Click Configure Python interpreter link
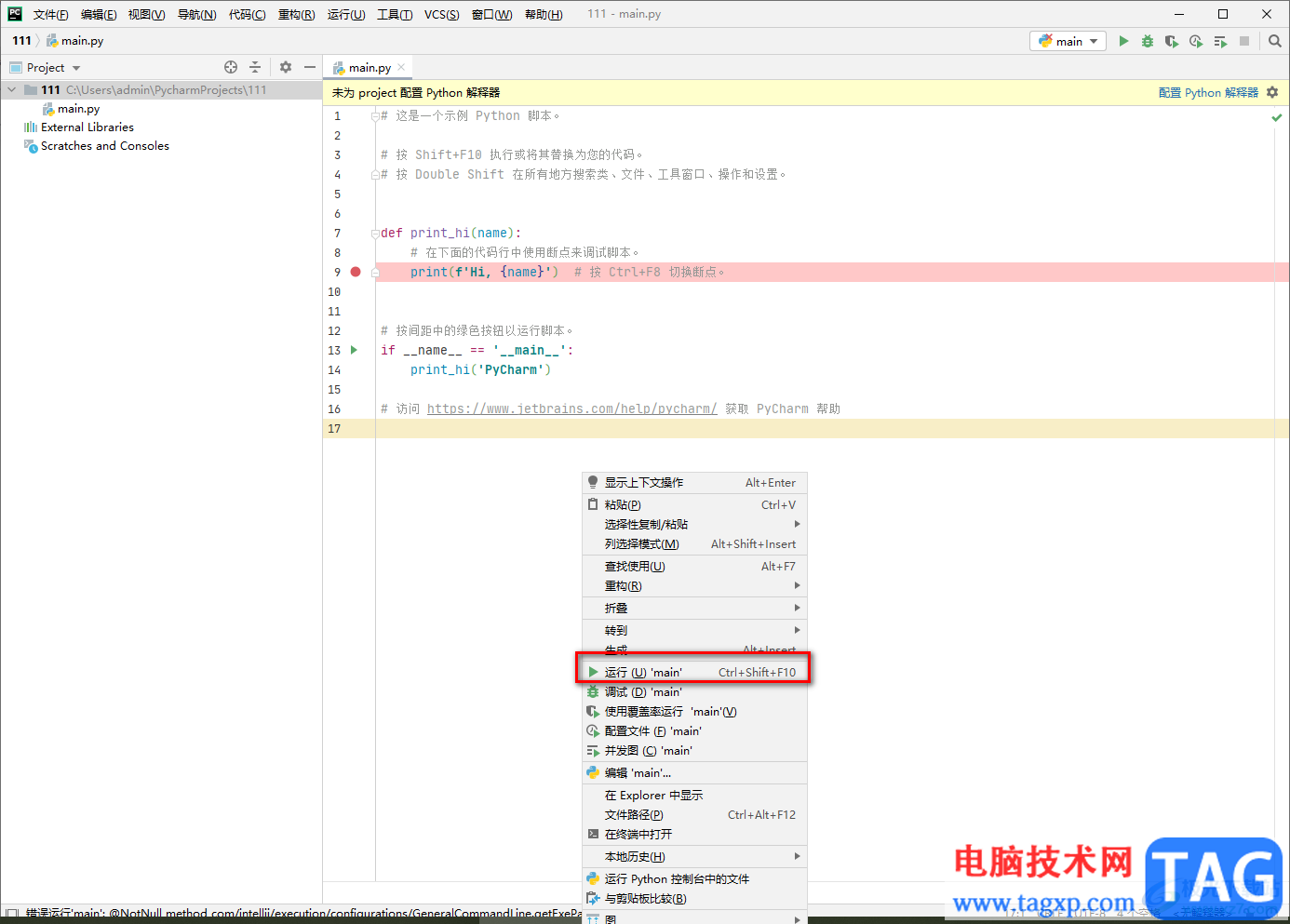The width and height of the screenshot is (1290, 924). 1208,92
